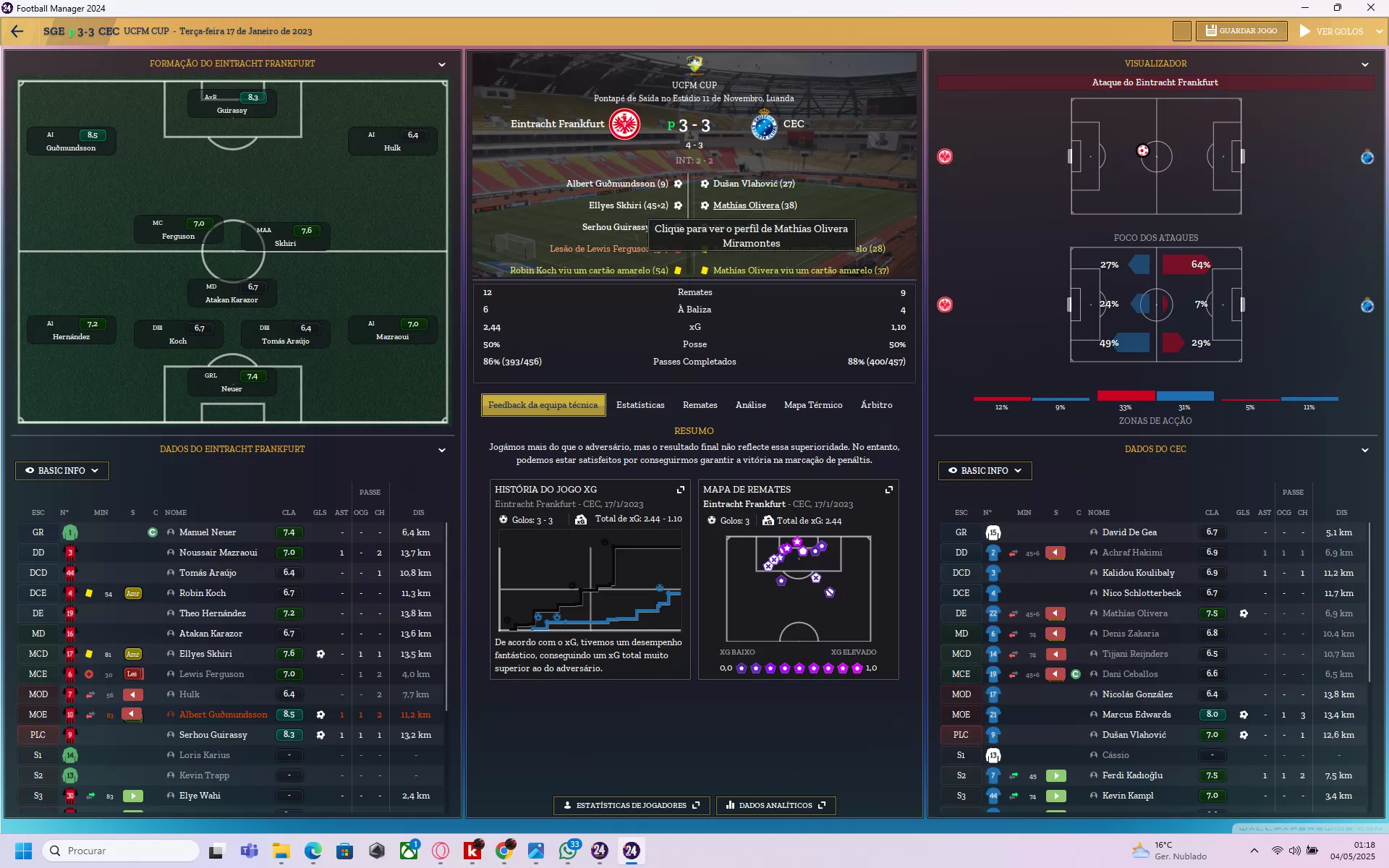Open Google Chrome from the taskbar
This screenshot has width=1389, height=868.
[504, 851]
